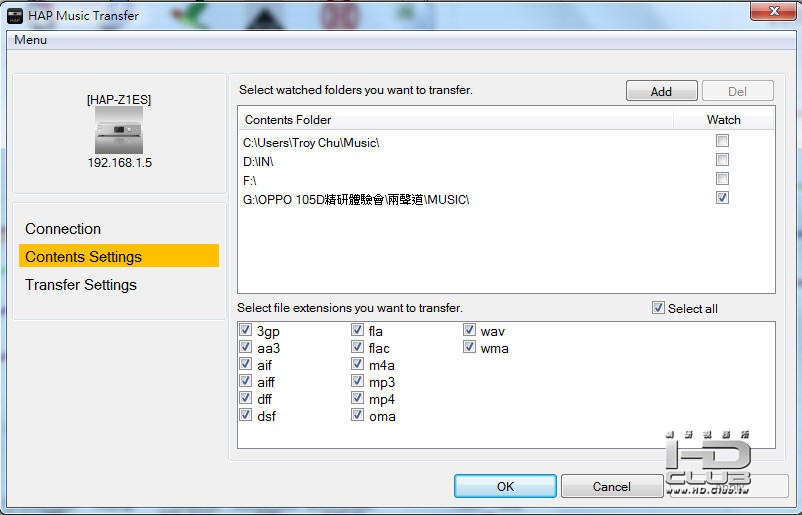This screenshot has height=515, width=802.
Task: Enable watch for C:\Users\Troy Chu\Music\ folder
Action: click(x=722, y=141)
